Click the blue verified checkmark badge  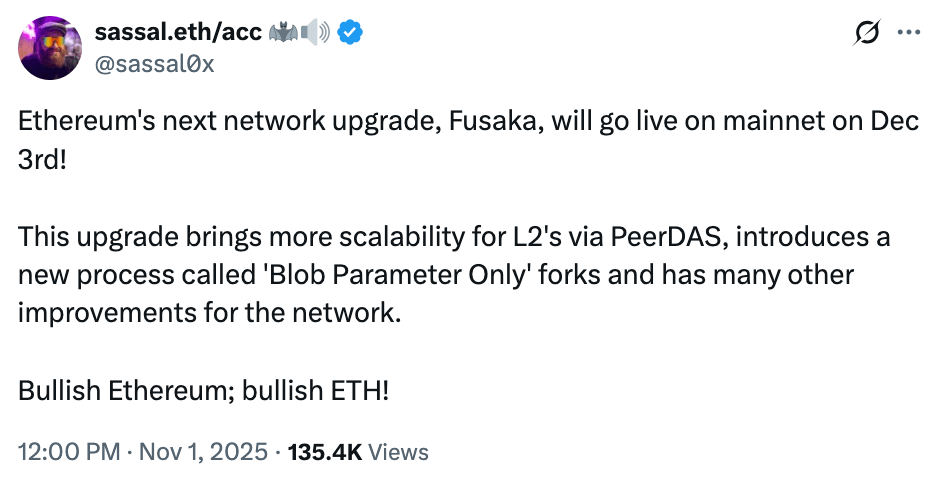pos(349,33)
